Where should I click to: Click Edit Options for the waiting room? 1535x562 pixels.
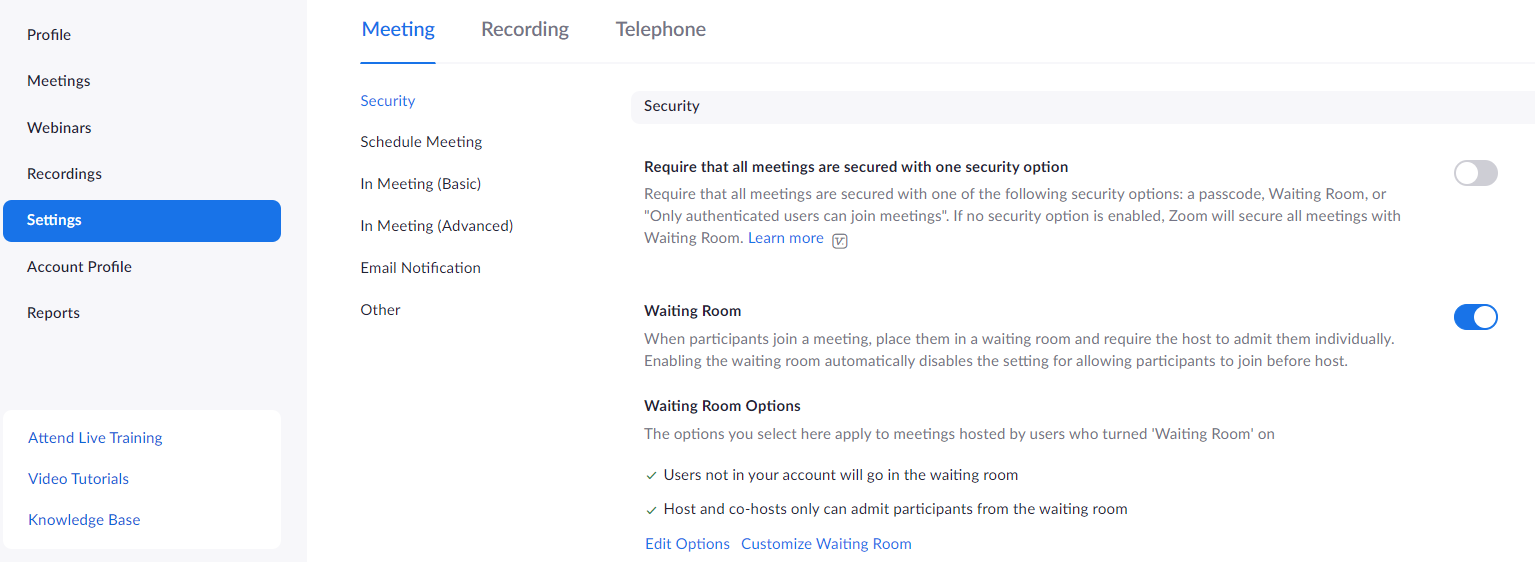coord(687,544)
